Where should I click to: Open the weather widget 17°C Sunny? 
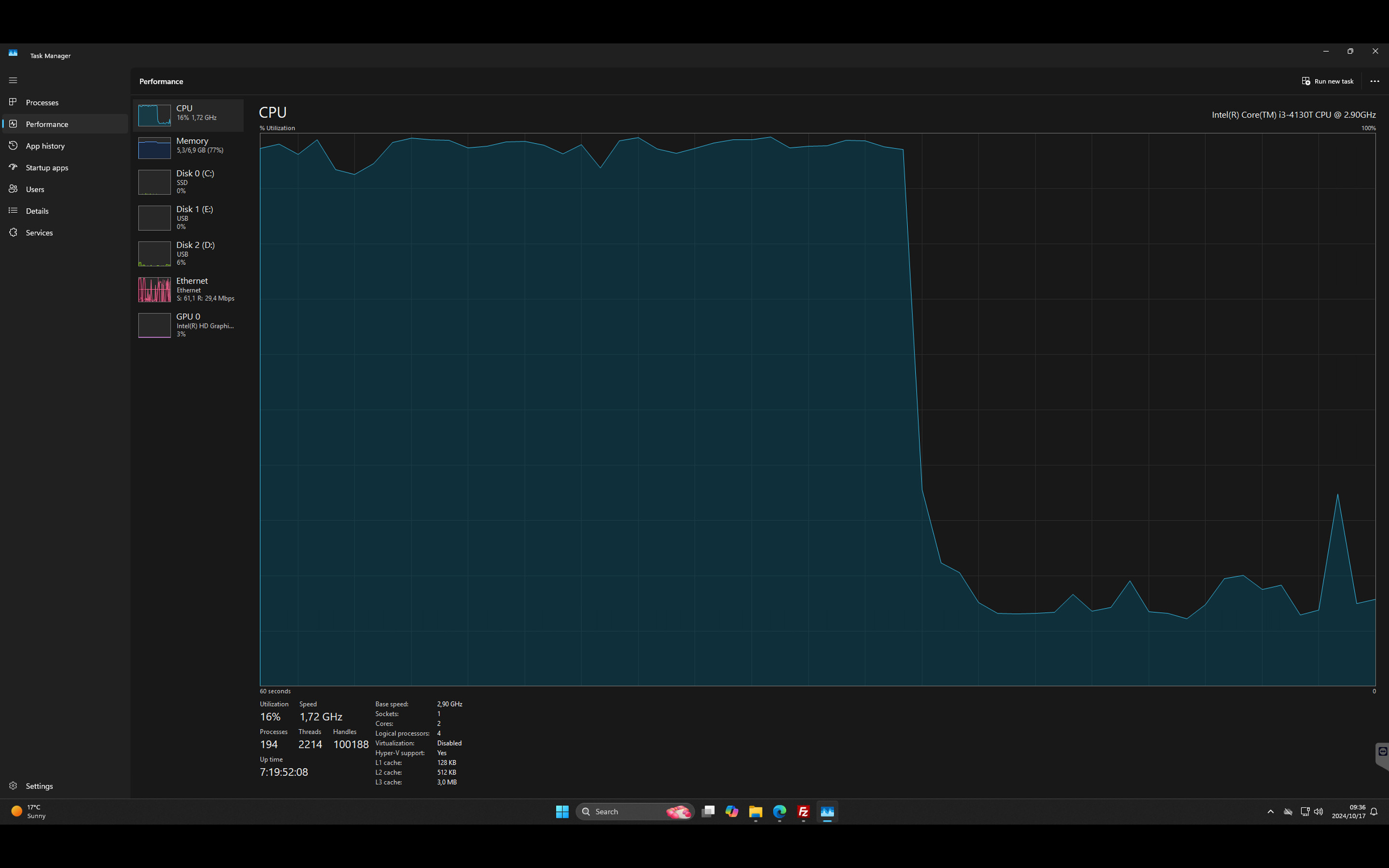pos(29,811)
